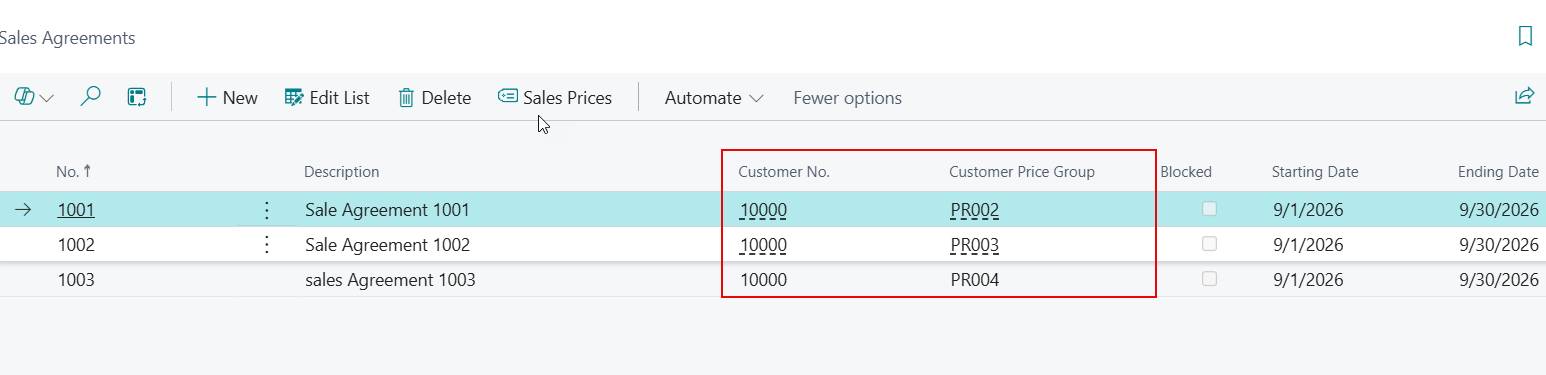Open agreement number 1001 link

click(x=76, y=210)
